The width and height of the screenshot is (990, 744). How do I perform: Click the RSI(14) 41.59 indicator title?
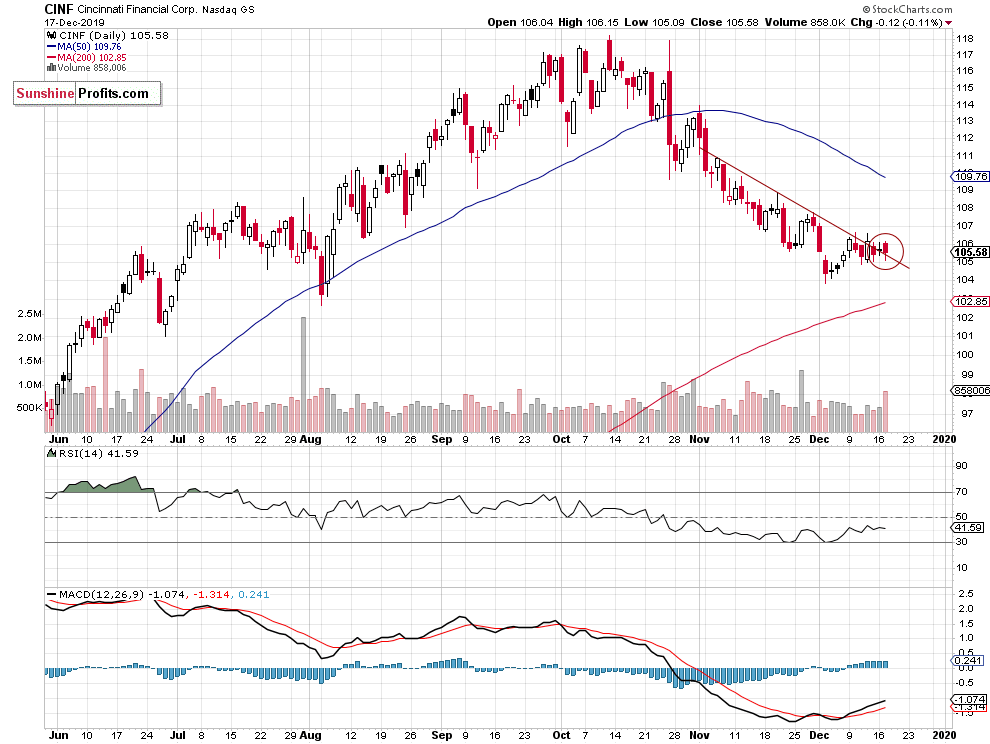pos(98,453)
